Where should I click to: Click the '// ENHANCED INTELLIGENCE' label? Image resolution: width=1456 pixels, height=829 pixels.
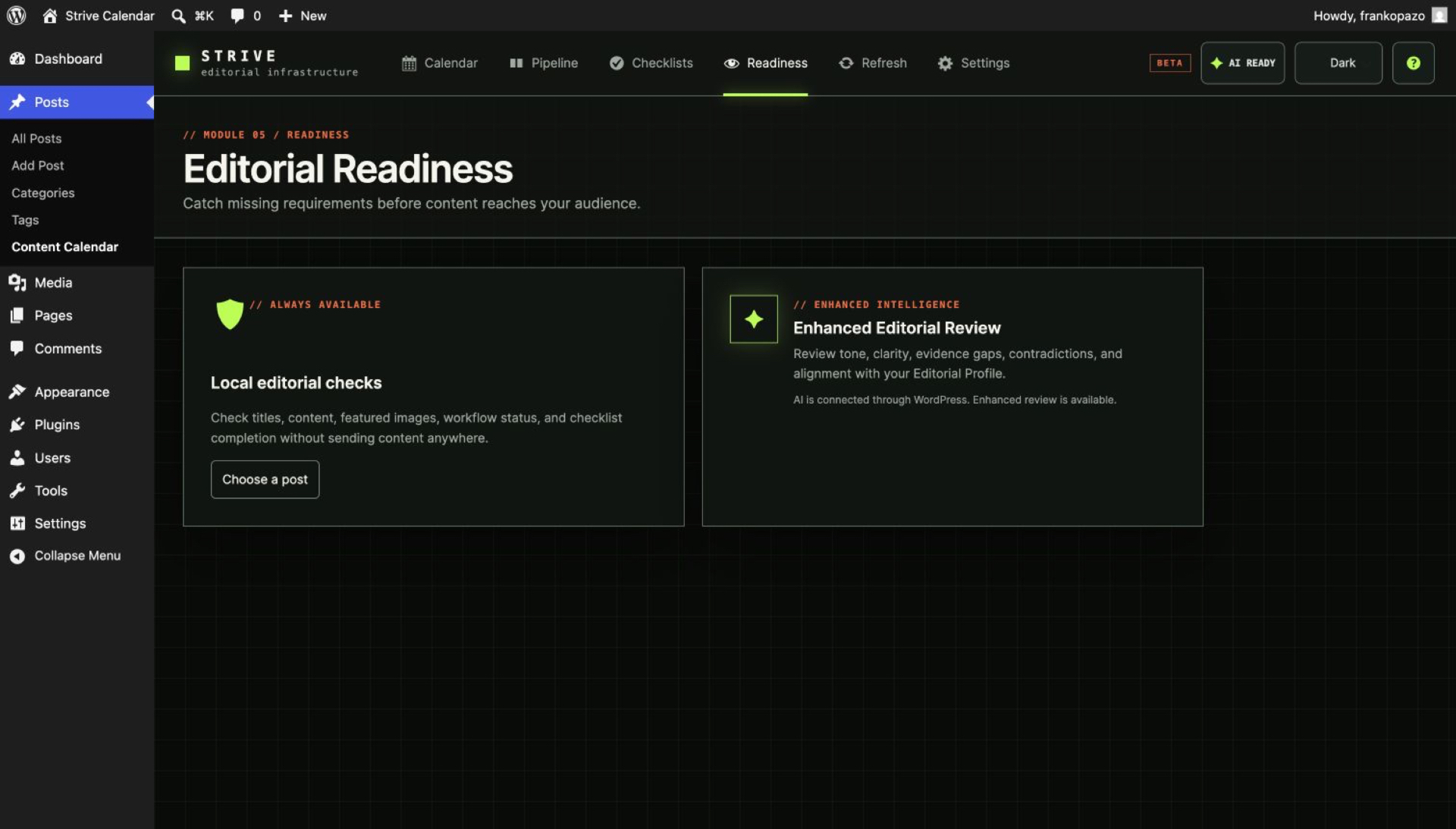tap(877, 305)
